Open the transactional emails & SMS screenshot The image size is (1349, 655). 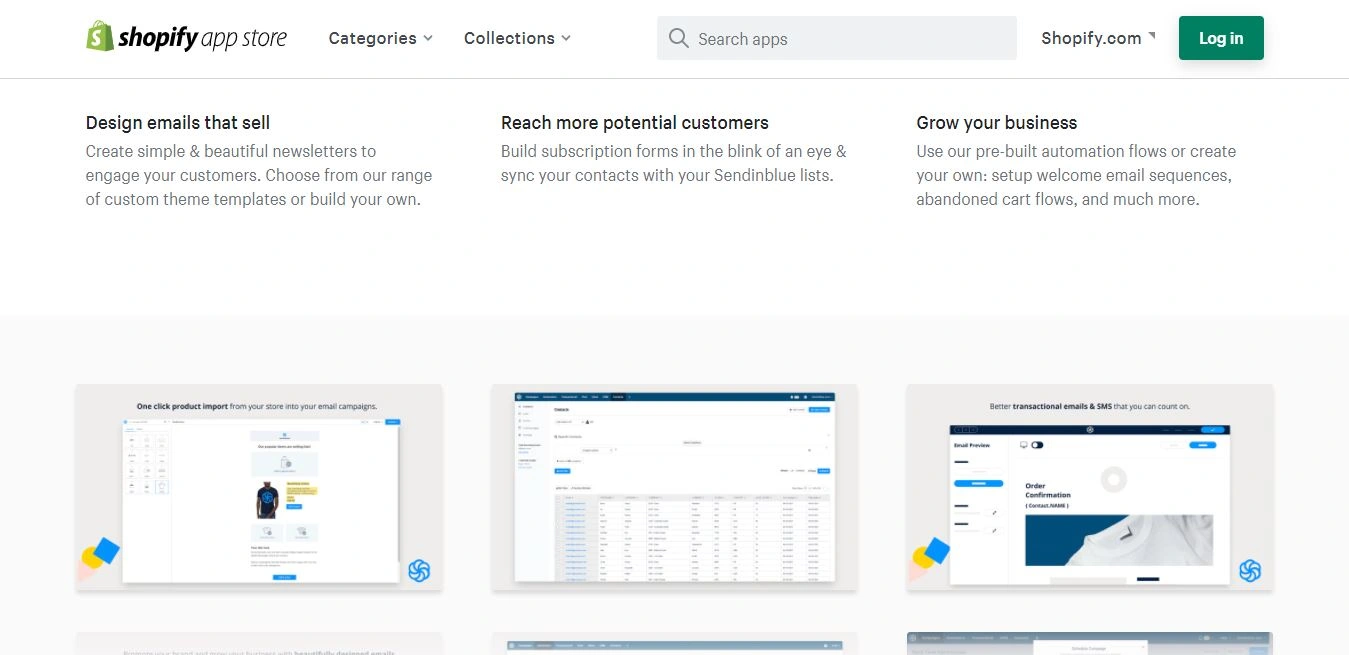click(1090, 487)
